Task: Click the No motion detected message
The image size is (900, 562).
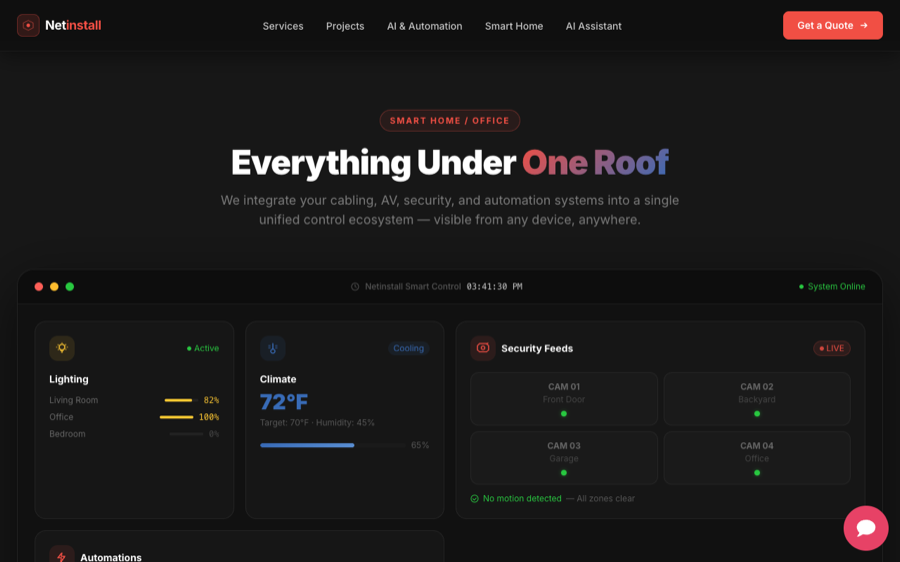Action: (522, 498)
